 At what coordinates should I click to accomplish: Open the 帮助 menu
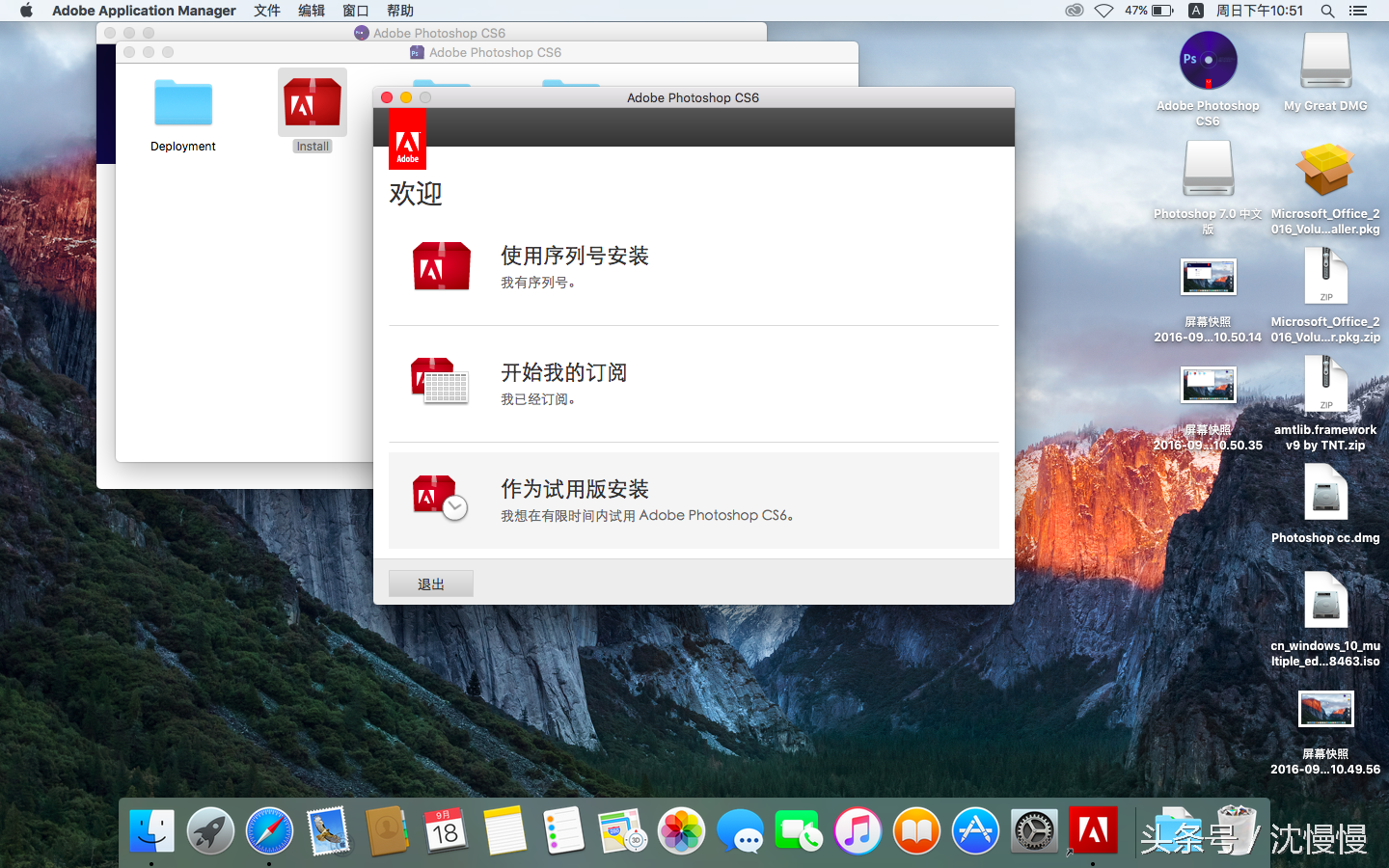pos(400,11)
